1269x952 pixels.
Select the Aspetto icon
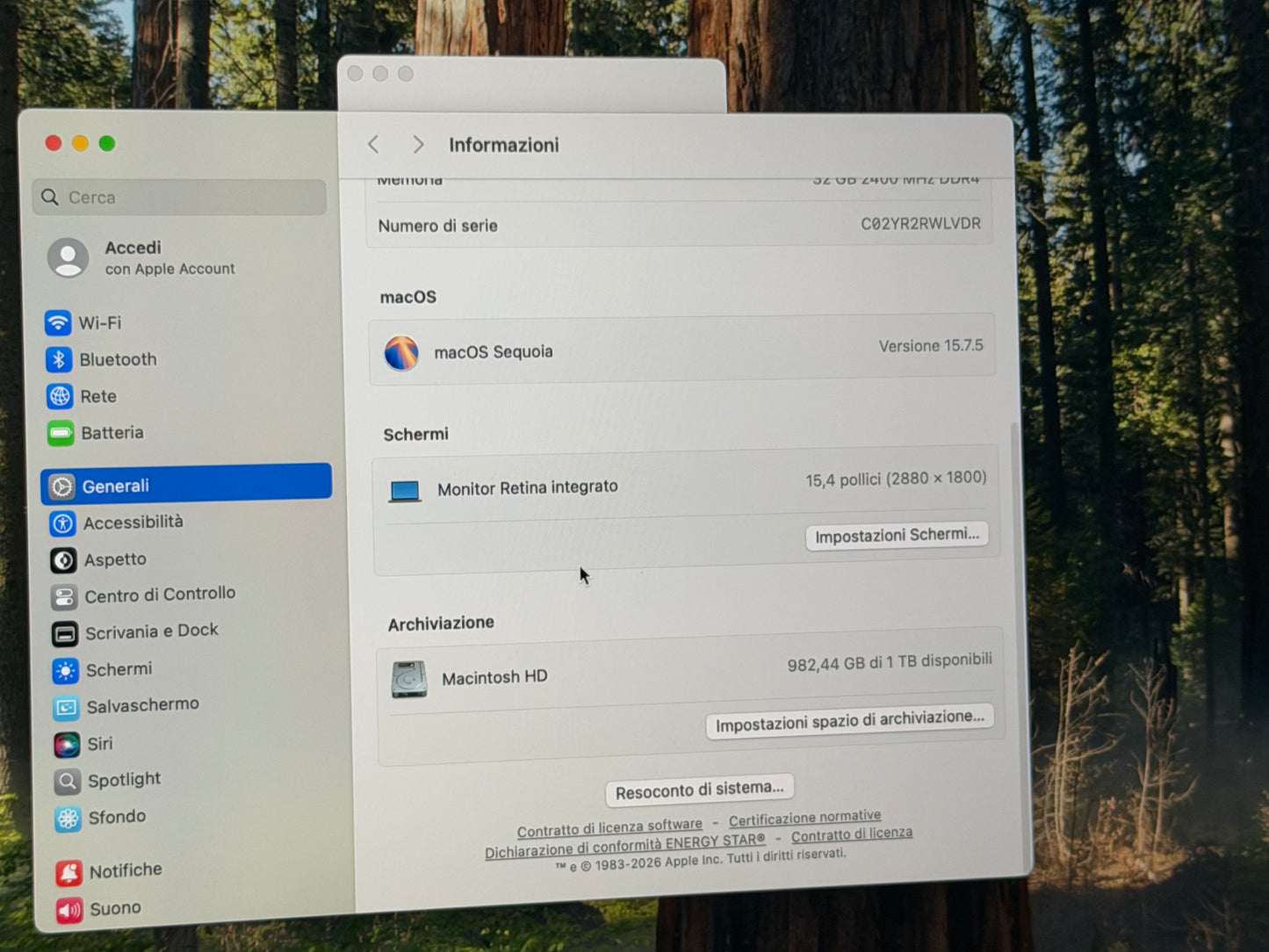click(63, 560)
